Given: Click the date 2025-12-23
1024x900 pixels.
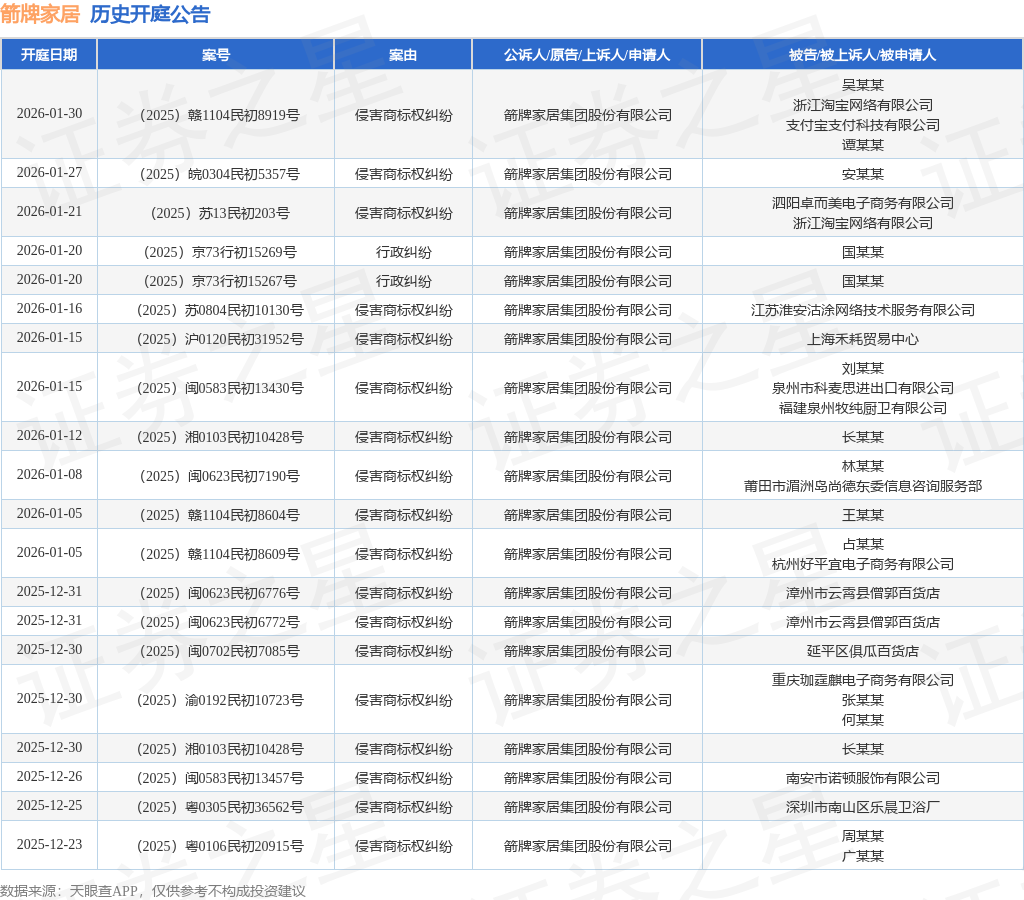Looking at the screenshot, I should click(50, 844).
